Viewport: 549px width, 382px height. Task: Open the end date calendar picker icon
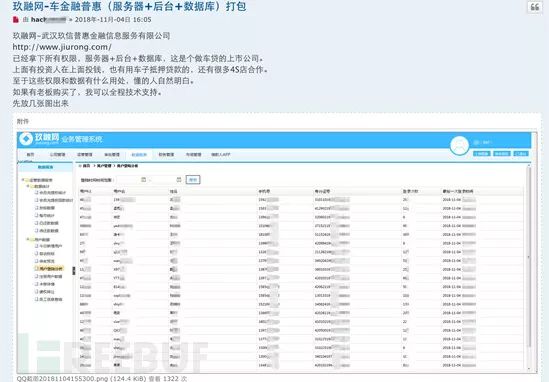(x=179, y=180)
